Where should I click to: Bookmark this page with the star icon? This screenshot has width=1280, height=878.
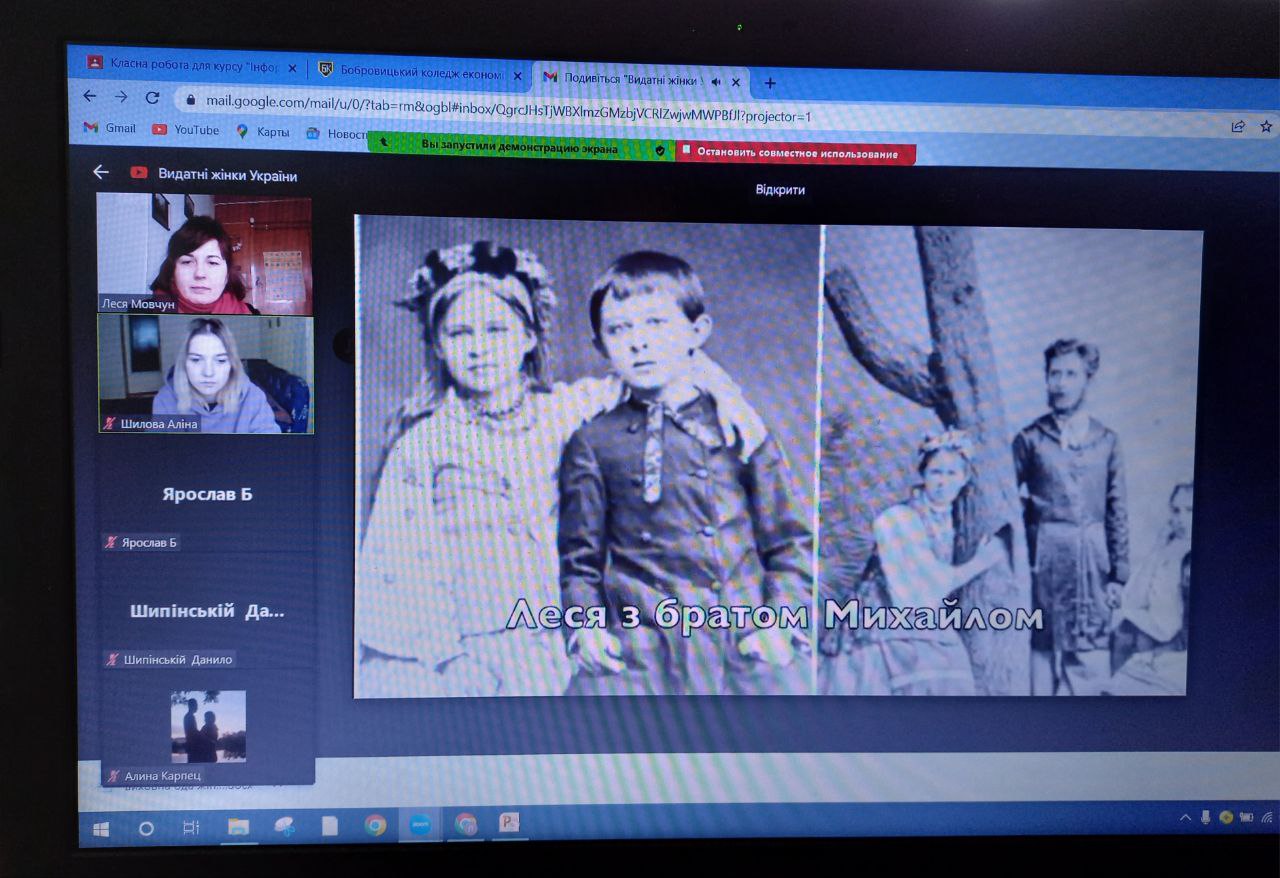click(x=1266, y=126)
